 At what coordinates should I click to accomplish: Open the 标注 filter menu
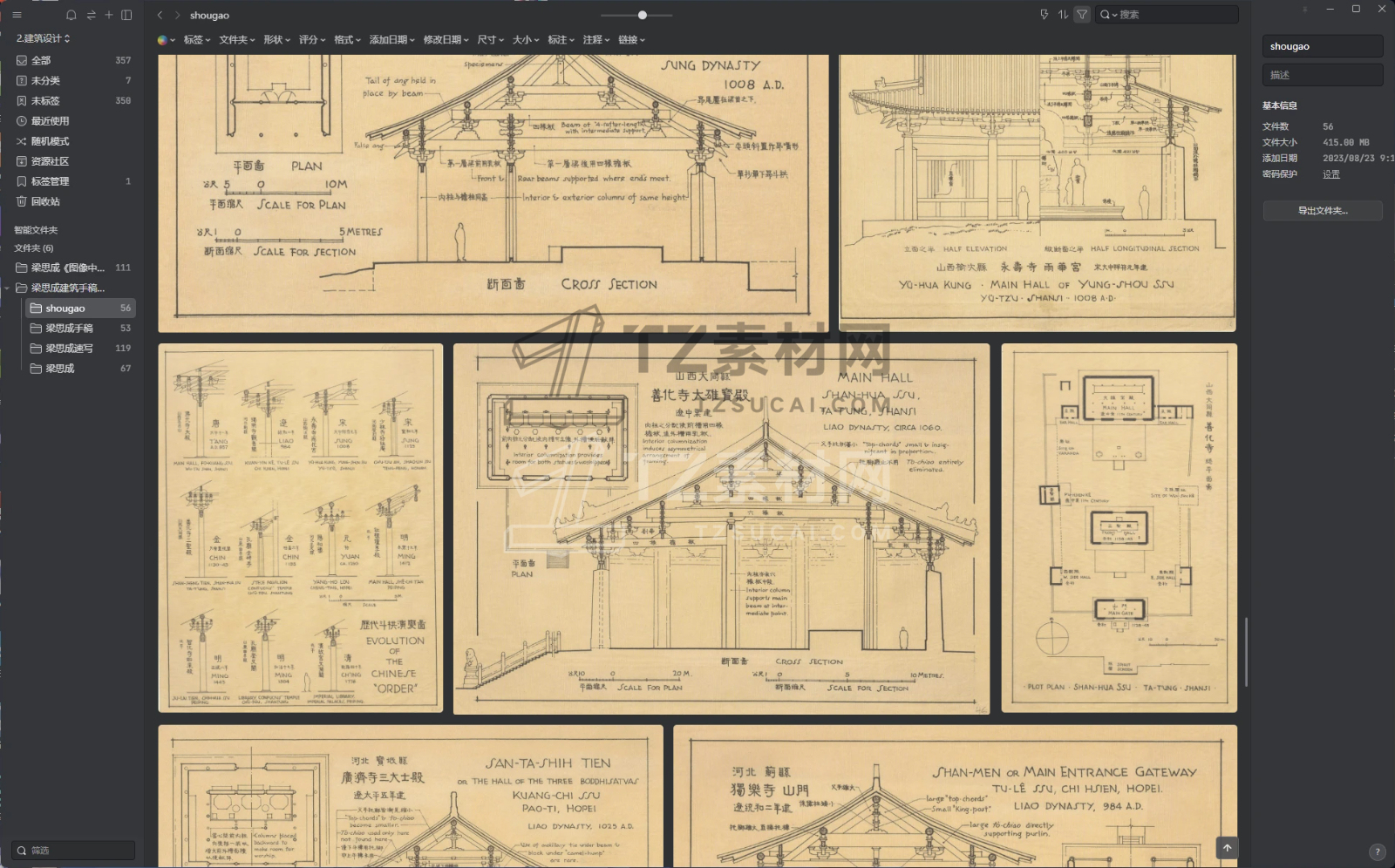coord(561,40)
